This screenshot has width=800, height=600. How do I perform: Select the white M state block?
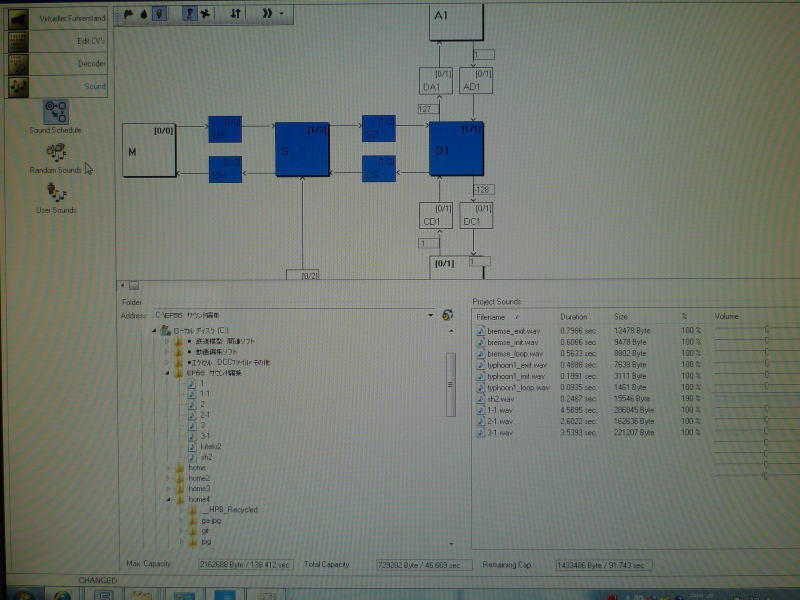149,150
